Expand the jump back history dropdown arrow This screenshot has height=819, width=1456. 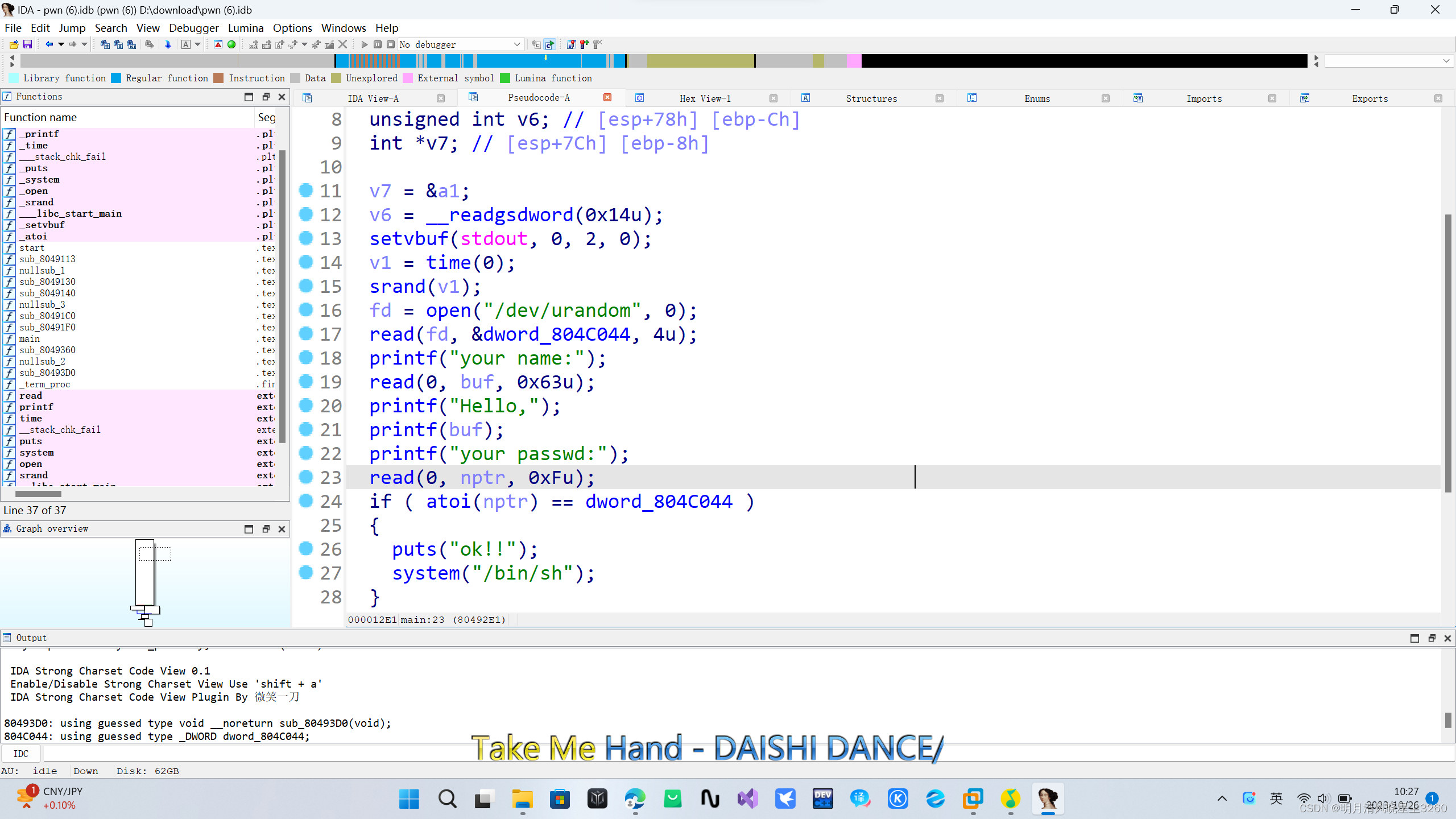pos(61,44)
